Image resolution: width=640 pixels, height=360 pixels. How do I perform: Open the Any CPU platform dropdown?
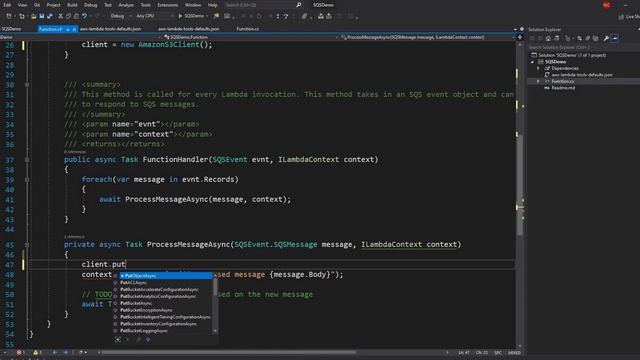(154, 16)
